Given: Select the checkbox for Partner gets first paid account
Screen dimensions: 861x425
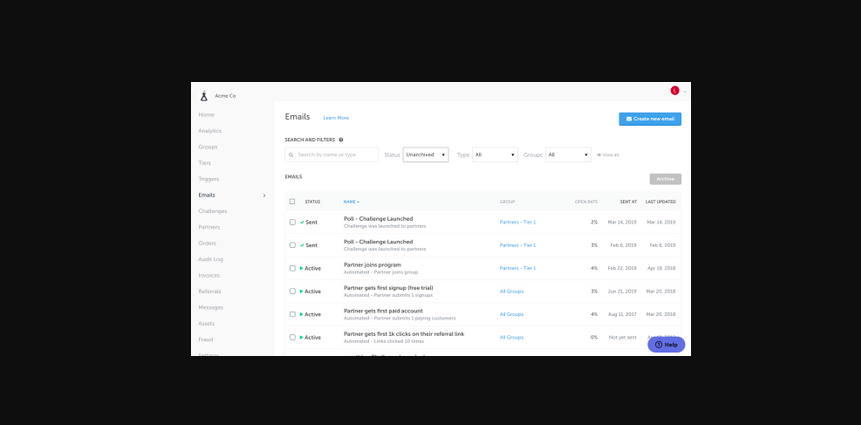Looking at the screenshot, I should point(292,314).
